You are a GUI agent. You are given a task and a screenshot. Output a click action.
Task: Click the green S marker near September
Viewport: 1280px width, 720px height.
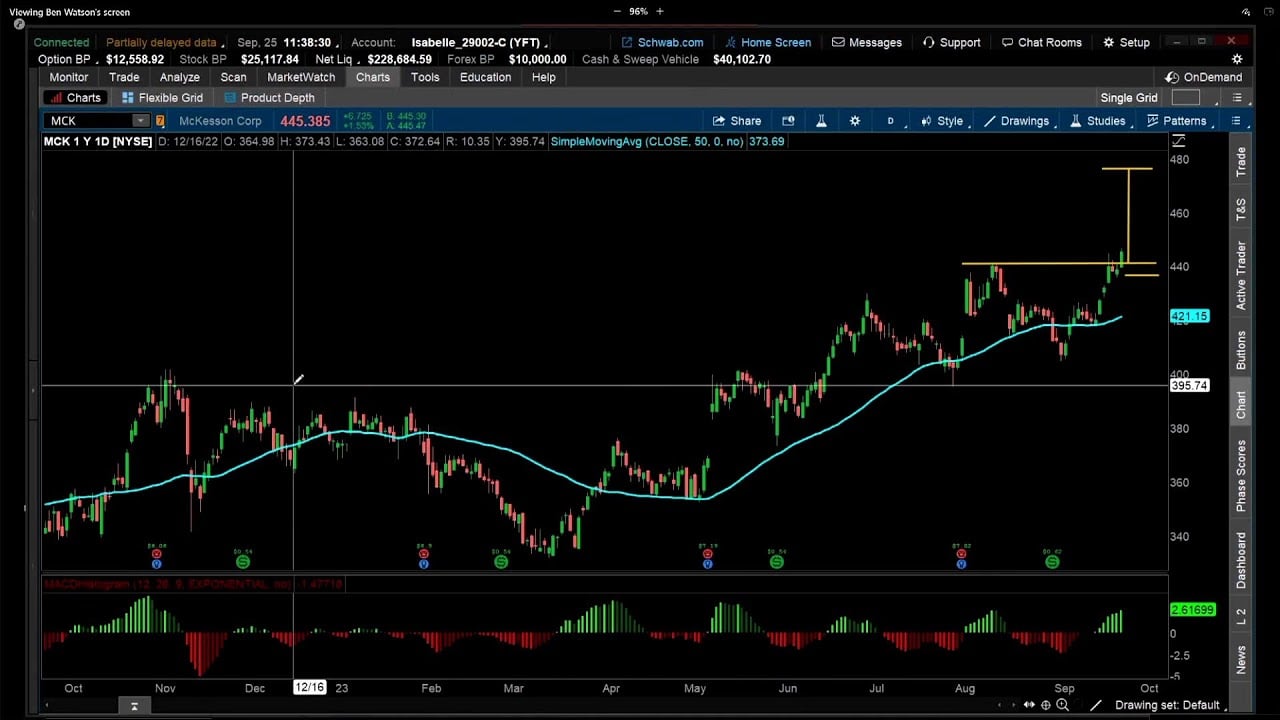[x=1052, y=562]
